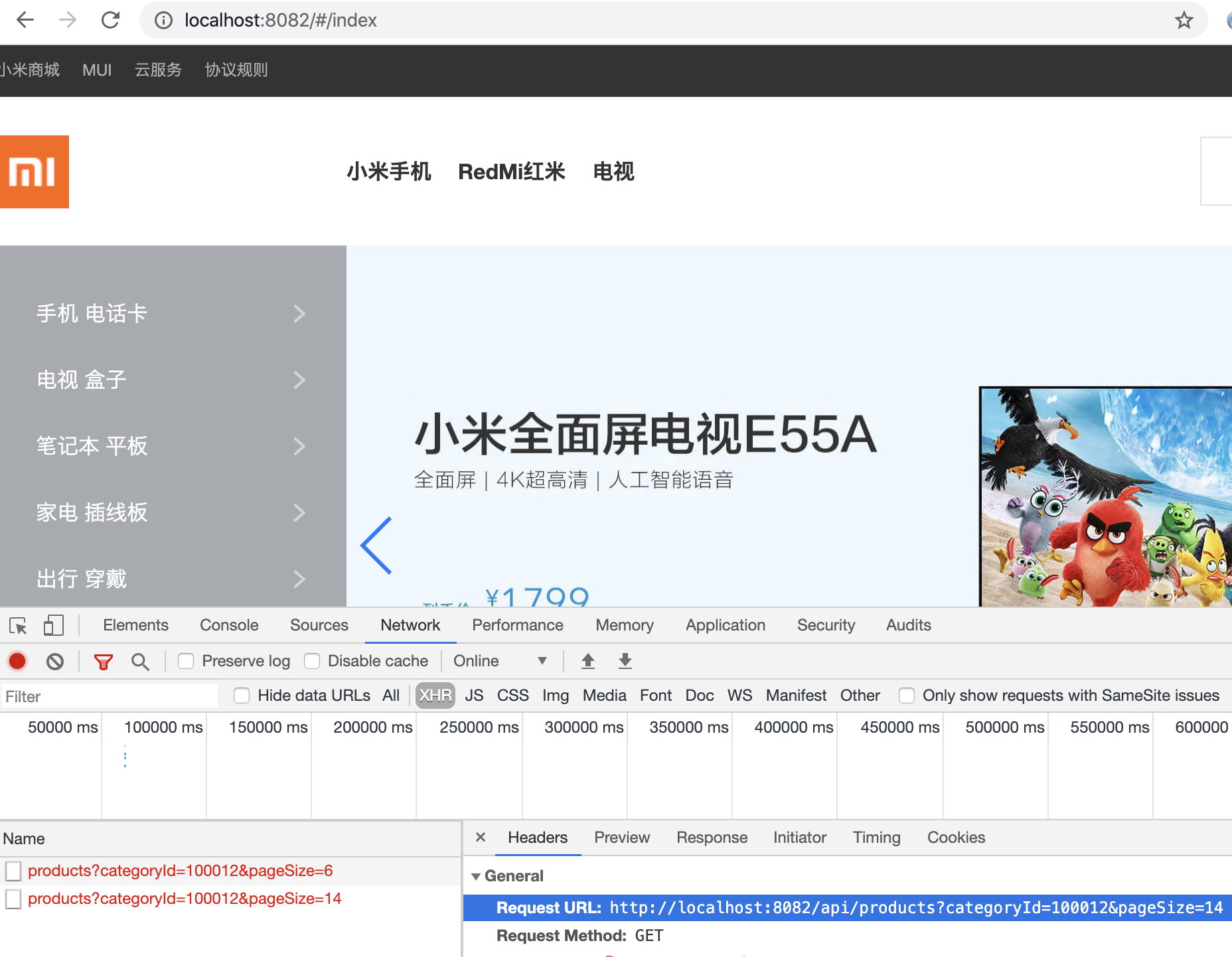Bookmark the page via star icon
The width and height of the screenshot is (1232, 957).
click(1185, 20)
